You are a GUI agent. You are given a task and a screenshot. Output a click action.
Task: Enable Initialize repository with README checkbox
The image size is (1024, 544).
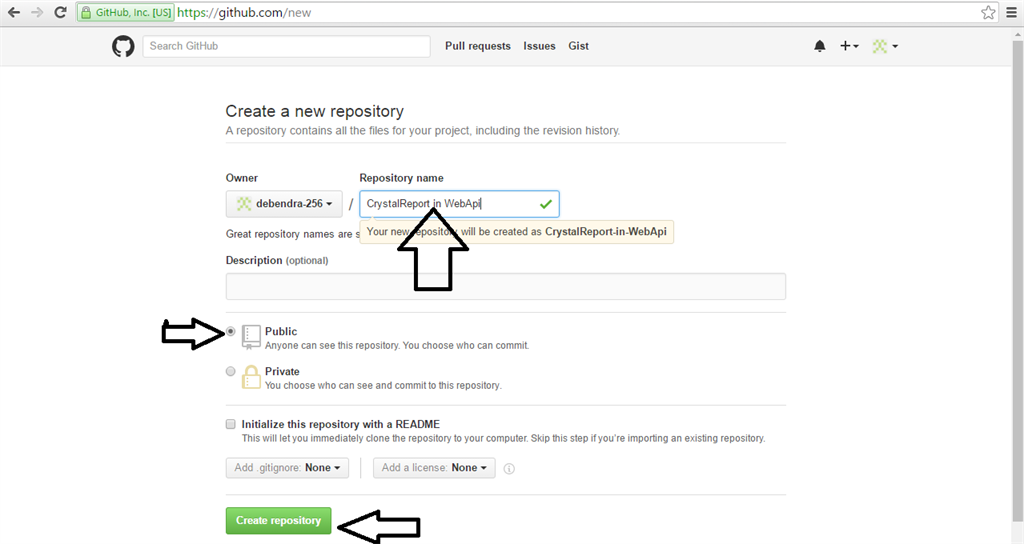tap(231, 424)
